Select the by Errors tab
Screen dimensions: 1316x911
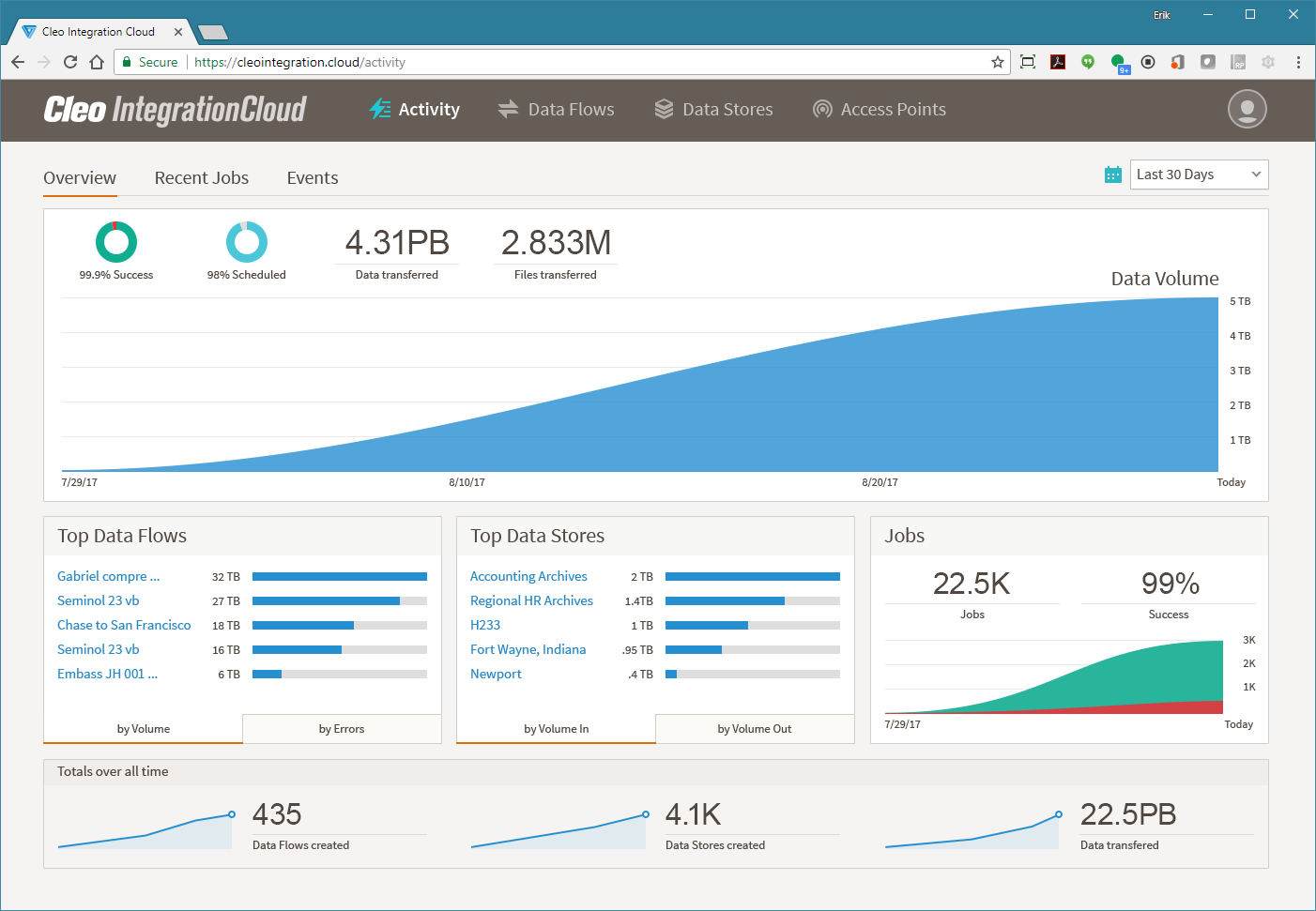(x=342, y=729)
